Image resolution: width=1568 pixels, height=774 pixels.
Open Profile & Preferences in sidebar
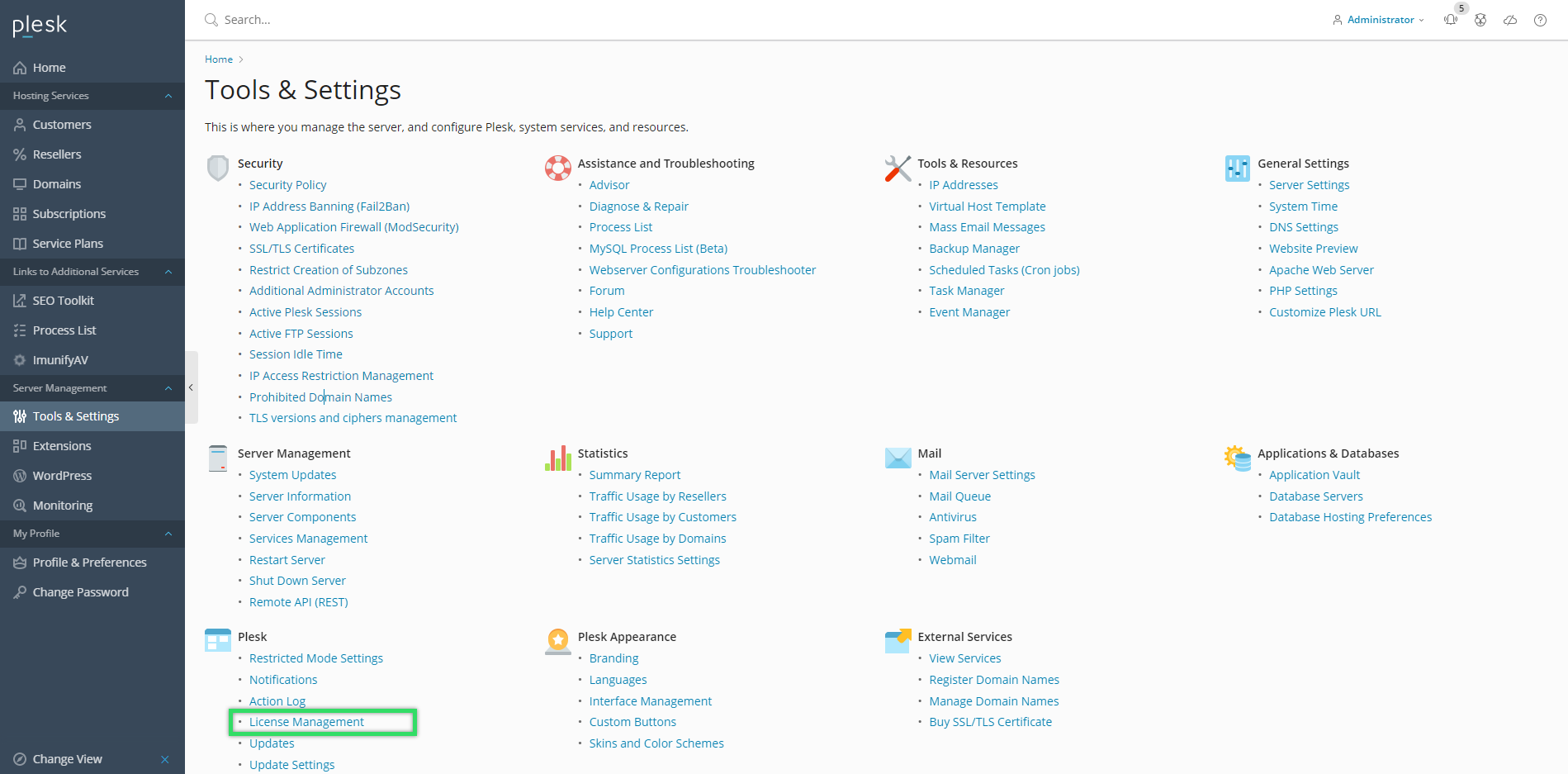pos(92,563)
